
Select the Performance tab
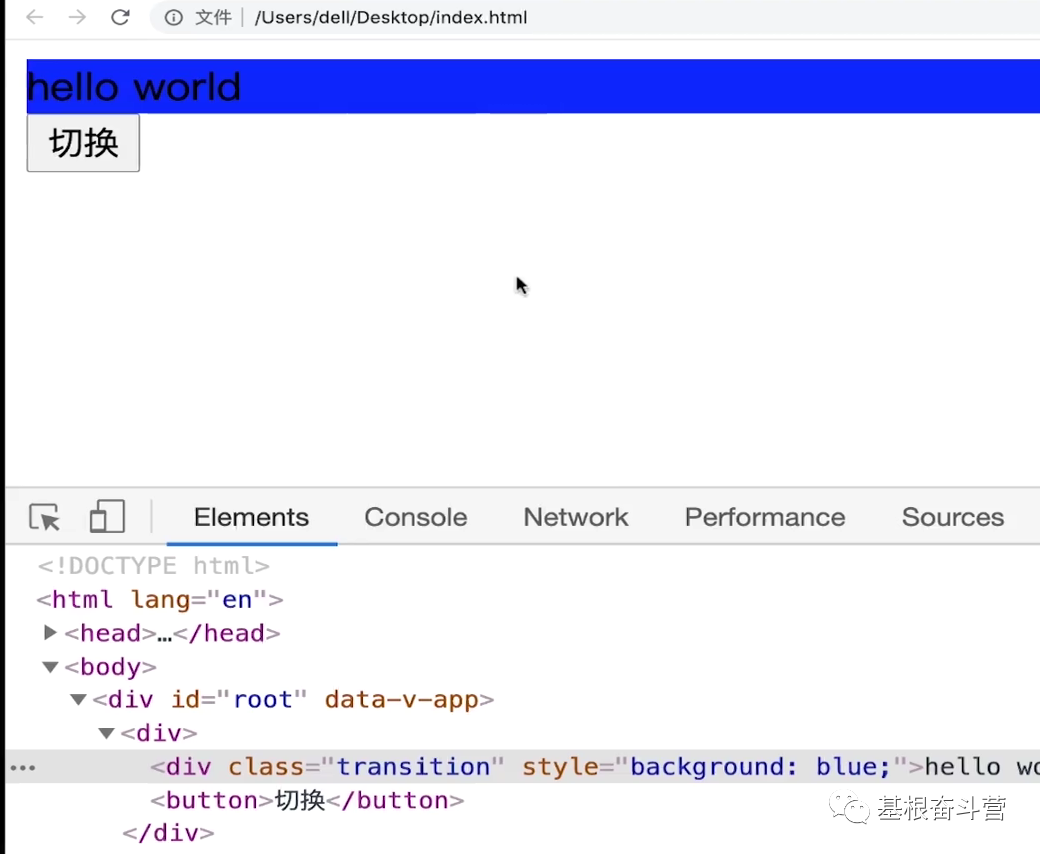764,517
